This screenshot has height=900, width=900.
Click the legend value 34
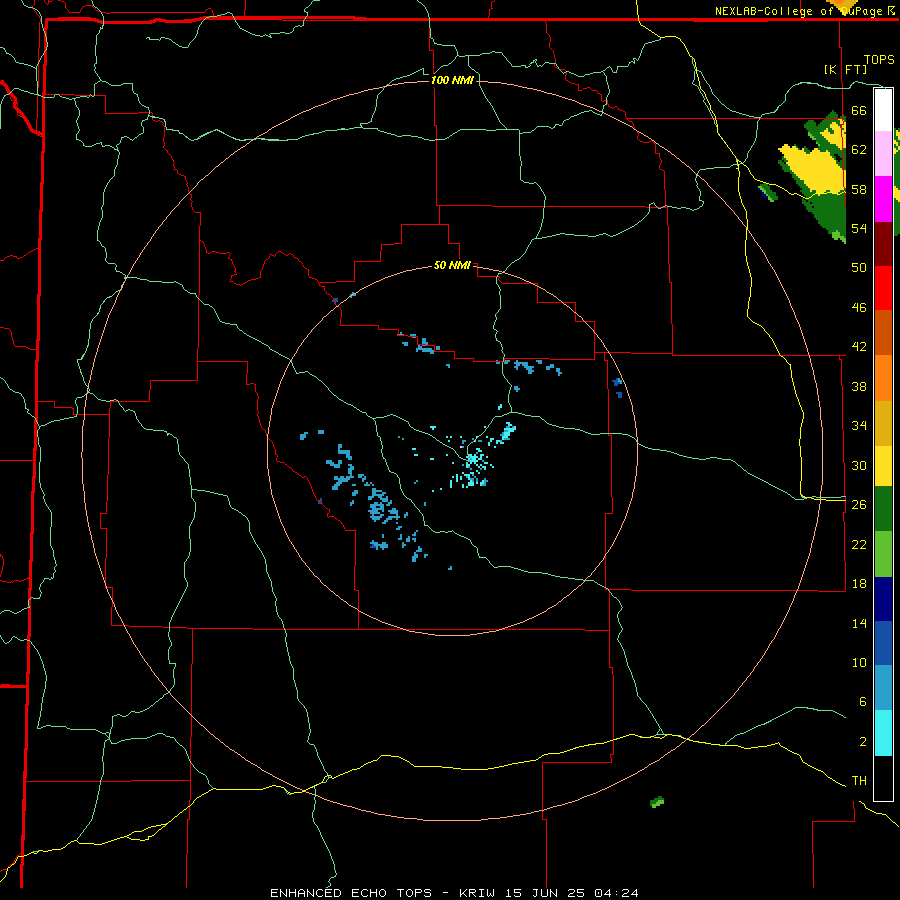pyautogui.click(x=859, y=426)
